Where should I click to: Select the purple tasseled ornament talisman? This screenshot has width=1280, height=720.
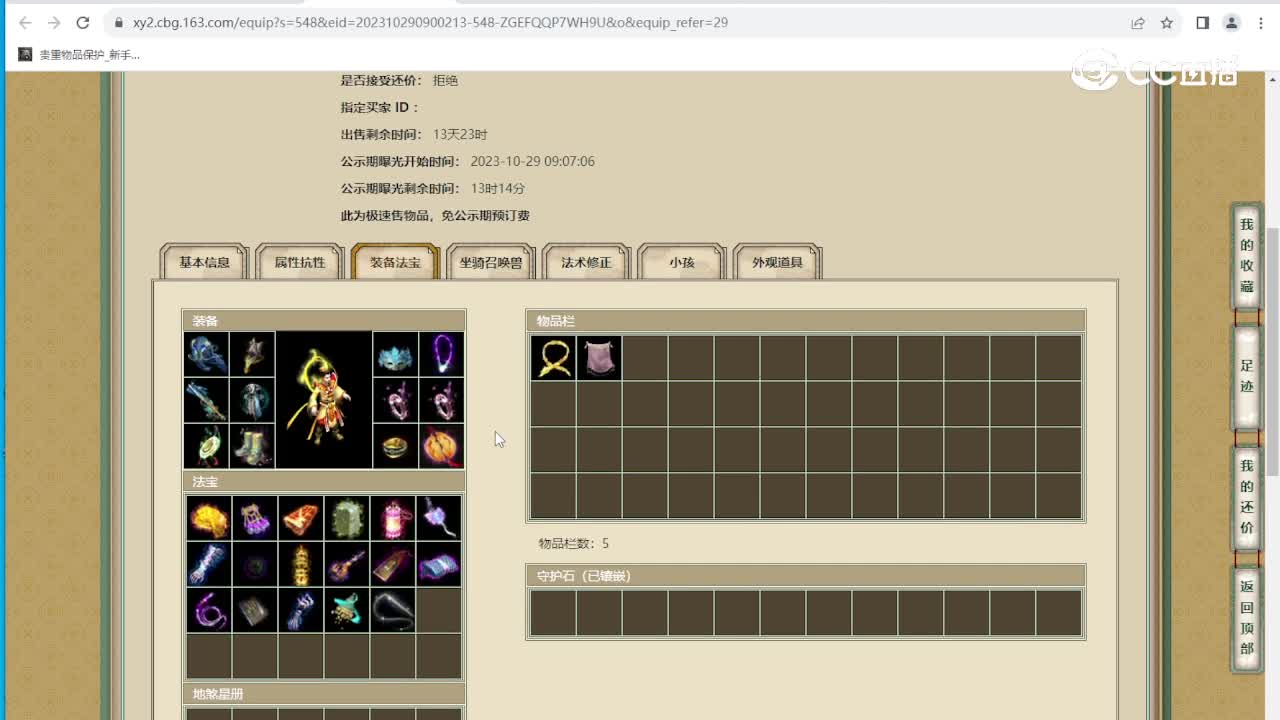coord(255,518)
